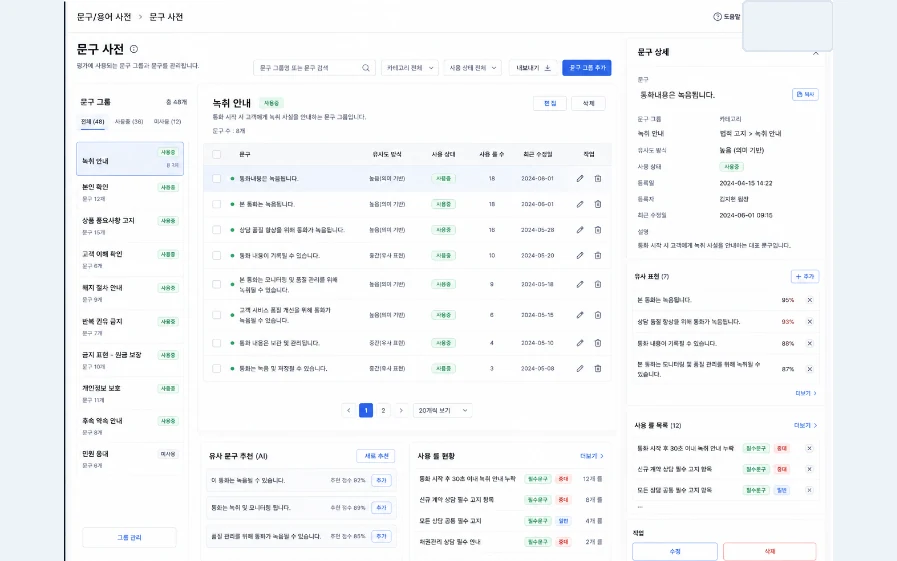This screenshot has height=561, width=897.
Task: Add the 92% recommended phrase
Action: (x=382, y=481)
